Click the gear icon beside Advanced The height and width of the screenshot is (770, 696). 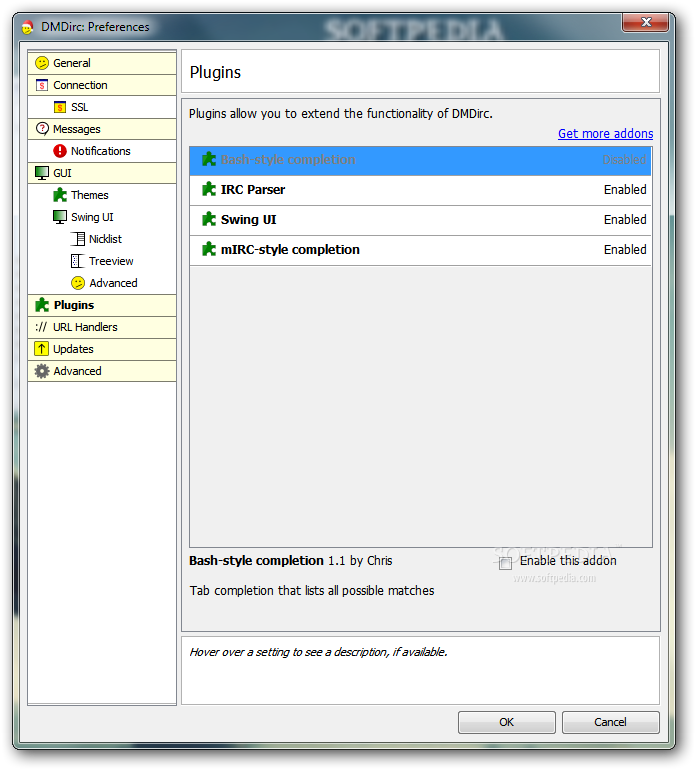click(42, 371)
